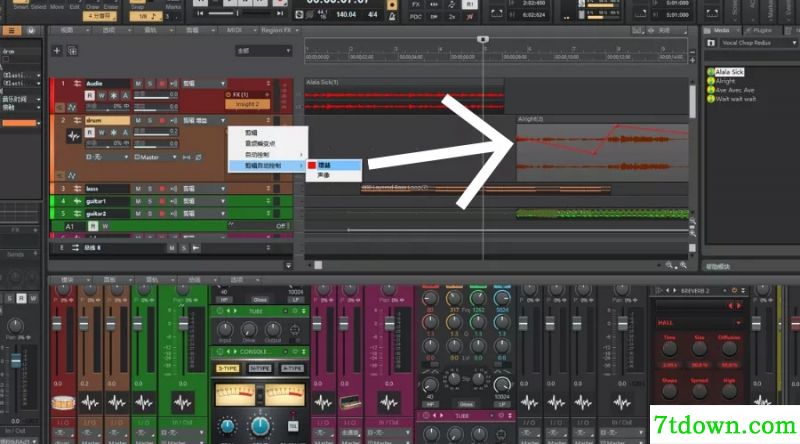
Task: Click rewind to start in transport
Action: tap(203, 13)
